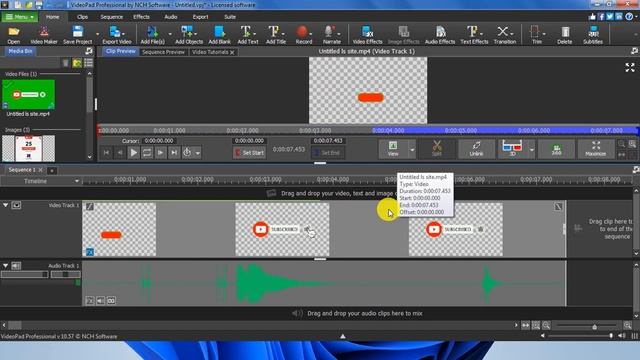Insert a blank clip with Add Blank
The height and width of the screenshot is (360, 640).
pos(219,35)
